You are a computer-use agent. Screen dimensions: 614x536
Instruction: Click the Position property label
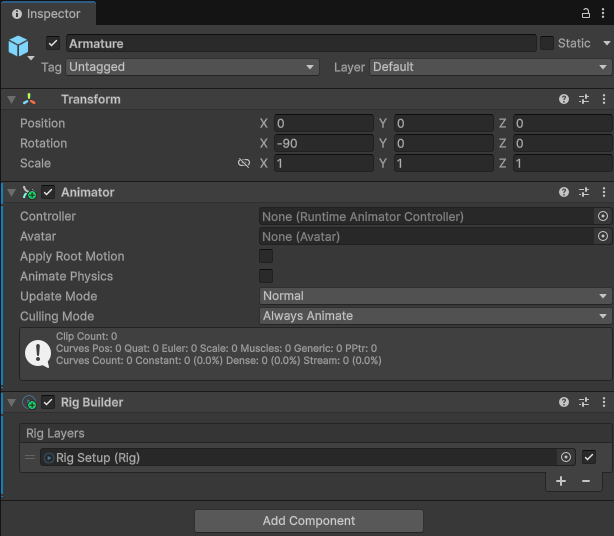point(43,123)
